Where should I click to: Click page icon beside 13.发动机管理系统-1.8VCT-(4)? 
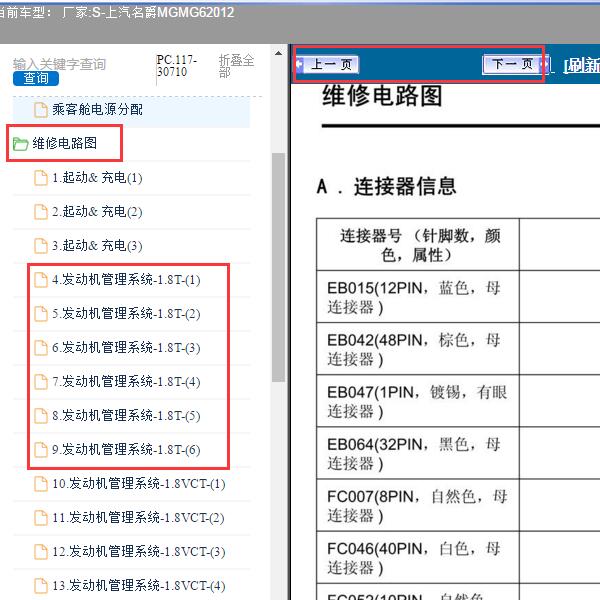(x=41, y=586)
